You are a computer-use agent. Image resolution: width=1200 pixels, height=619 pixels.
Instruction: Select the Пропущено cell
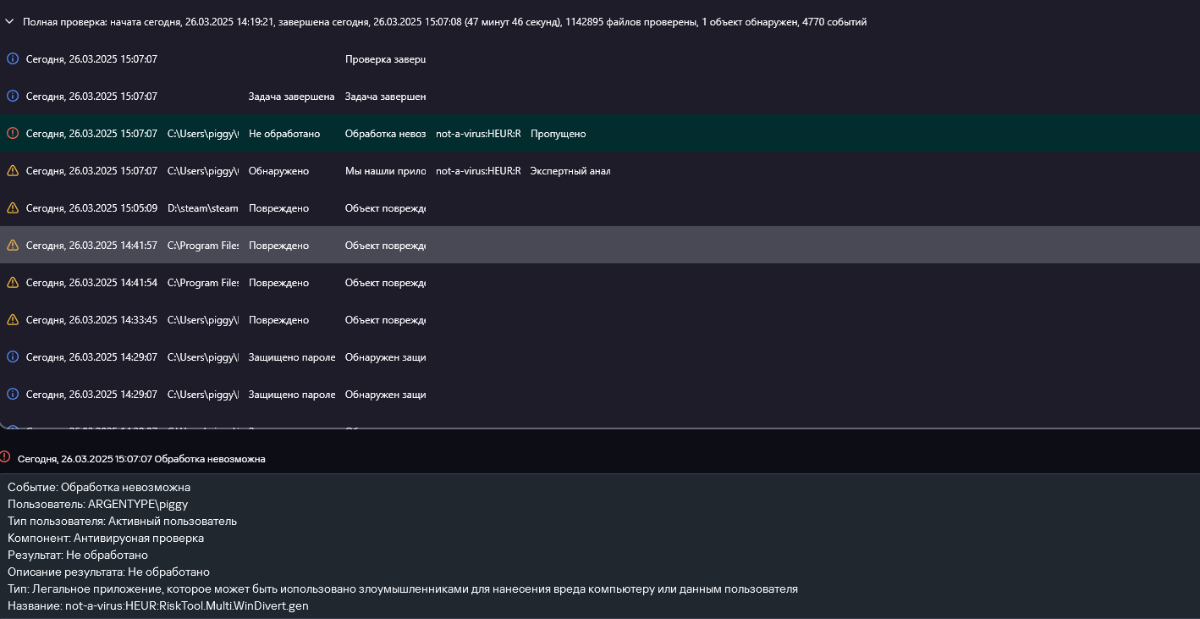558,134
